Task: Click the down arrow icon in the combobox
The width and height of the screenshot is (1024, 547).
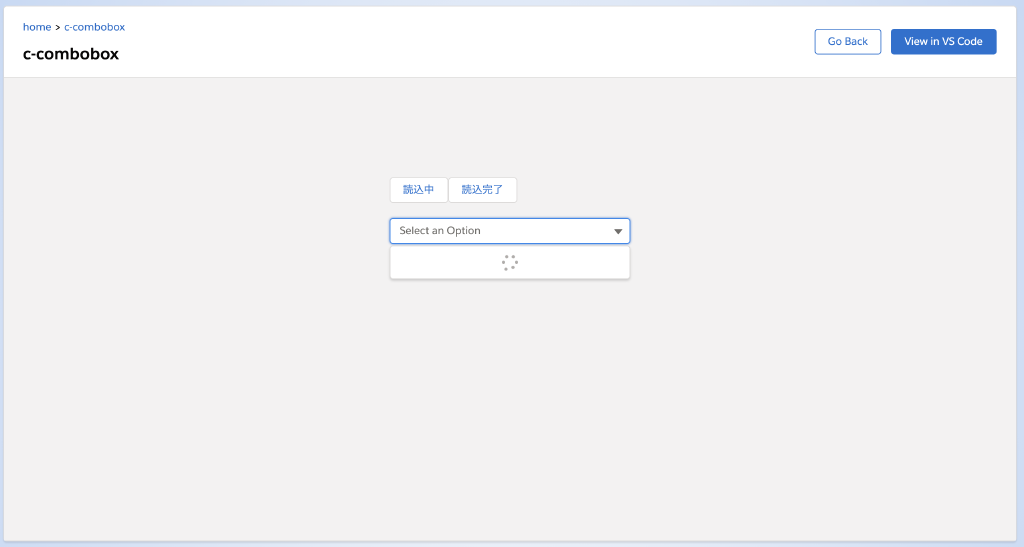Action: coord(618,231)
